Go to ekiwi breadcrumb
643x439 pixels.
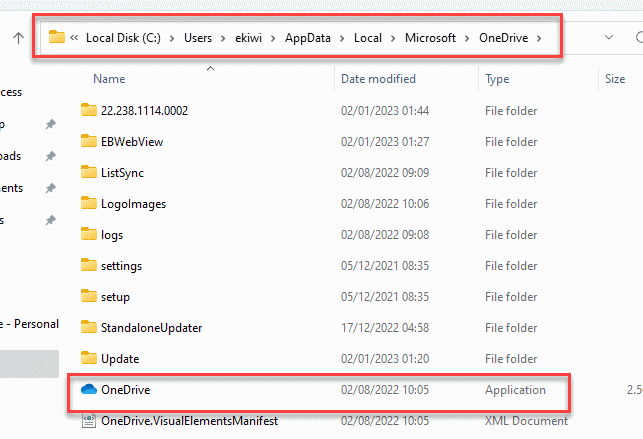click(249, 38)
